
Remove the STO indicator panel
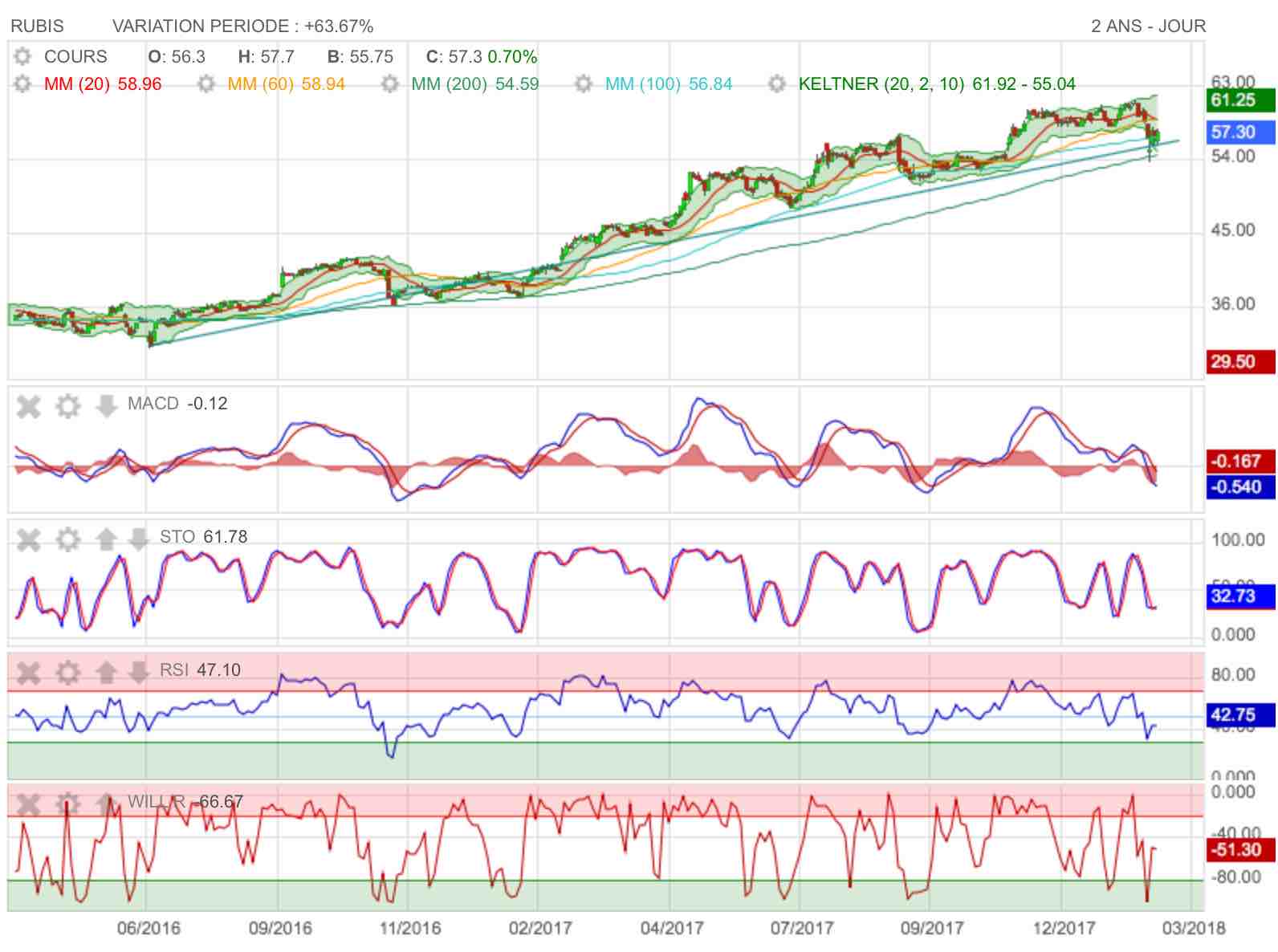pyautogui.click(x=29, y=539)
